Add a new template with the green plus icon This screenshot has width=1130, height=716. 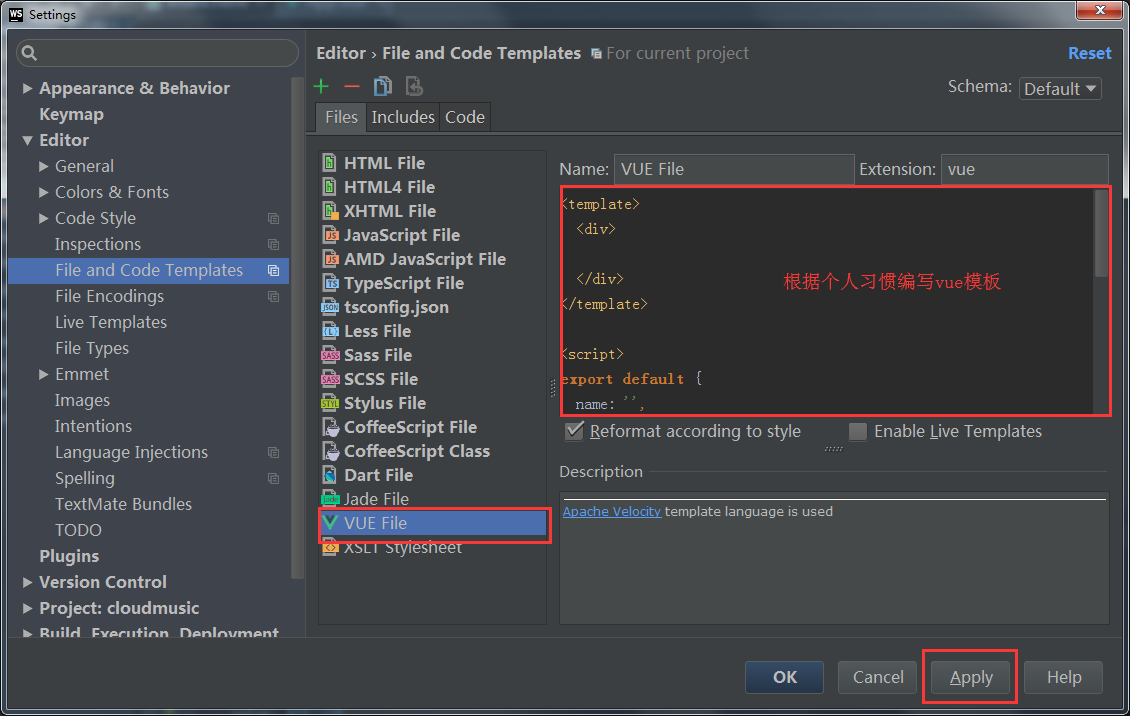(x=321, y=87)
